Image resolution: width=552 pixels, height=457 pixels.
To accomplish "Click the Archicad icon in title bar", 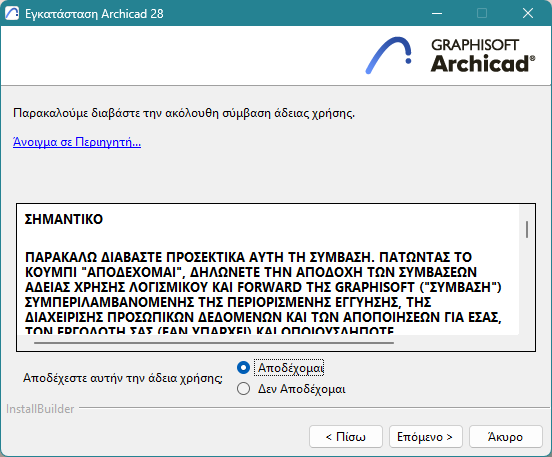I will (x=12, y=14).
